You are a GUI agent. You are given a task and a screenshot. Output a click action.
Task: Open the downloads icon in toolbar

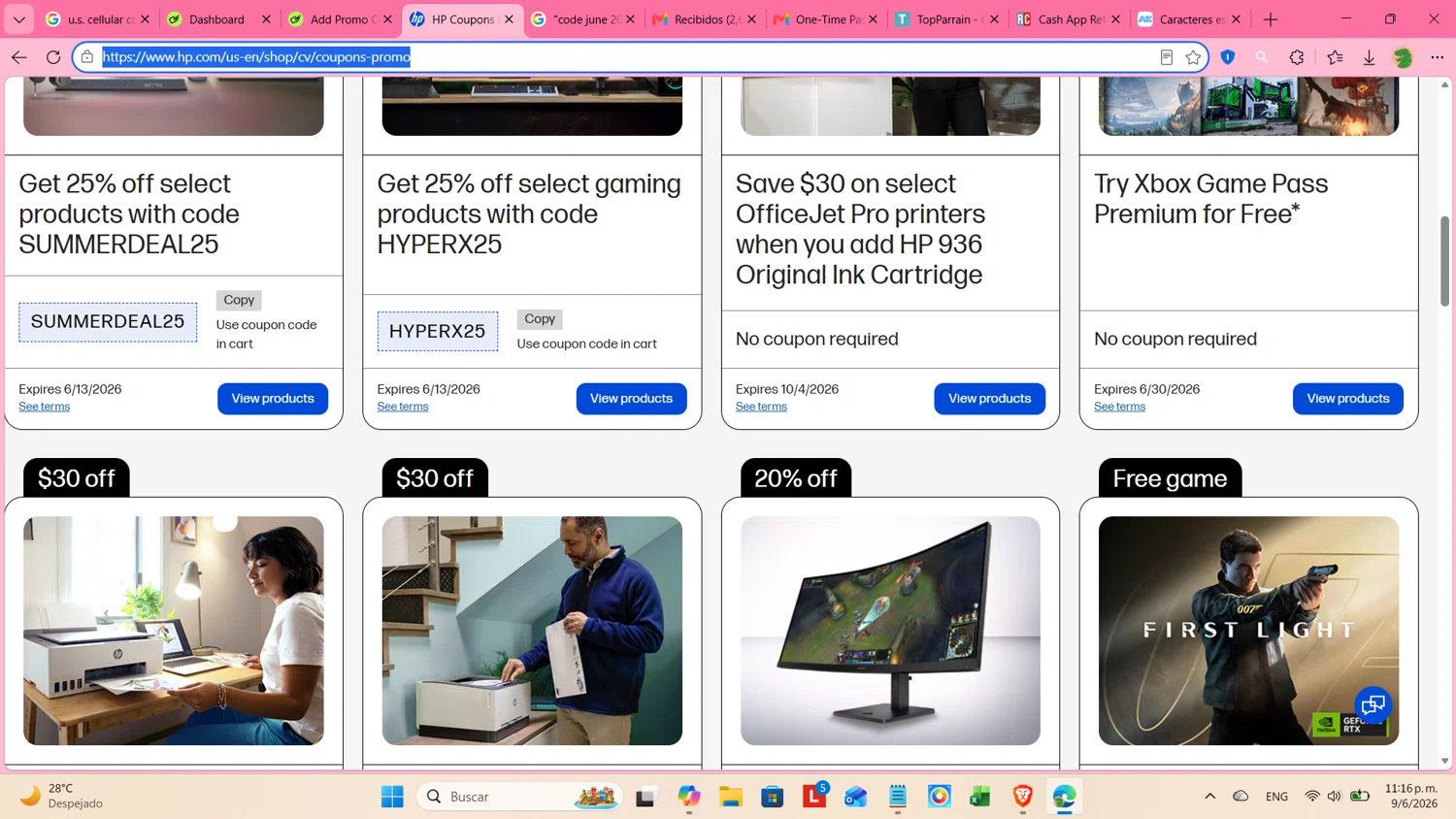pos(1369,57)
